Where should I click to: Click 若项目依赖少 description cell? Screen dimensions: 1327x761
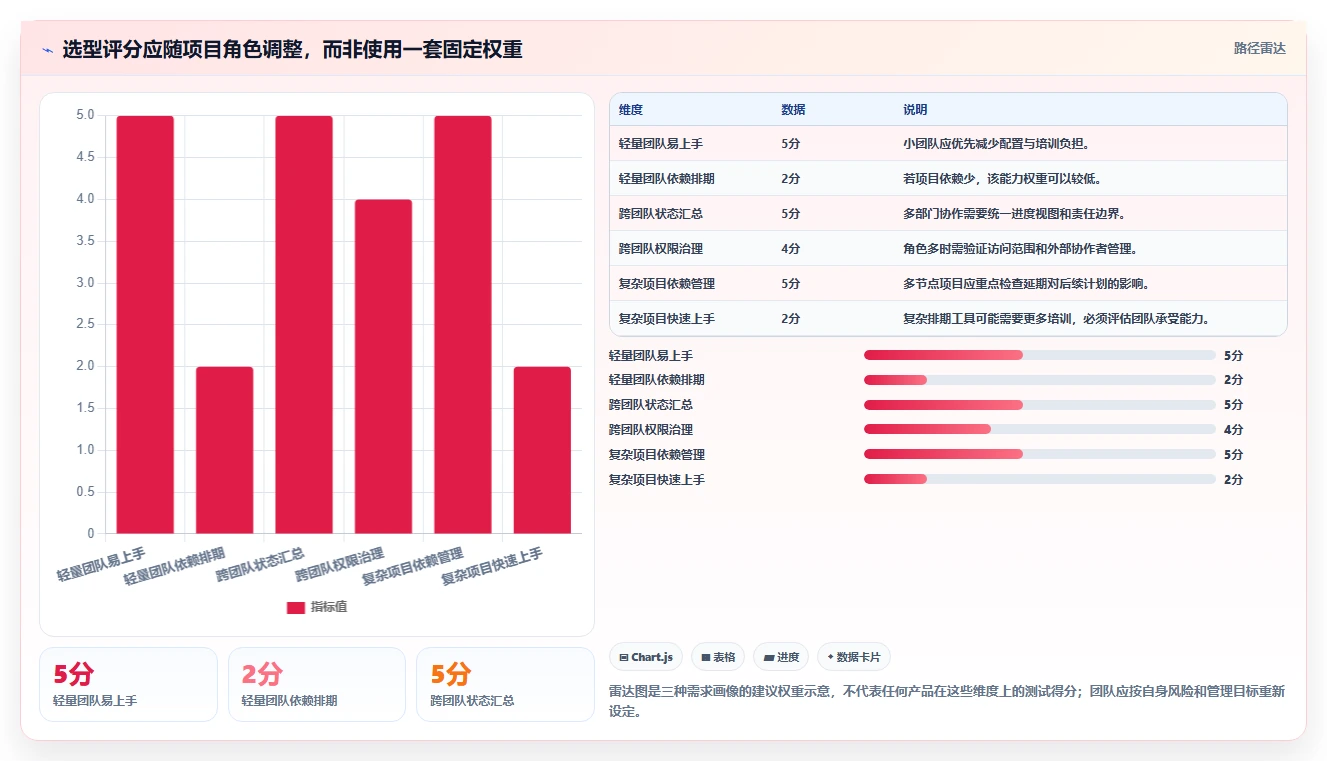point(1002,179)
